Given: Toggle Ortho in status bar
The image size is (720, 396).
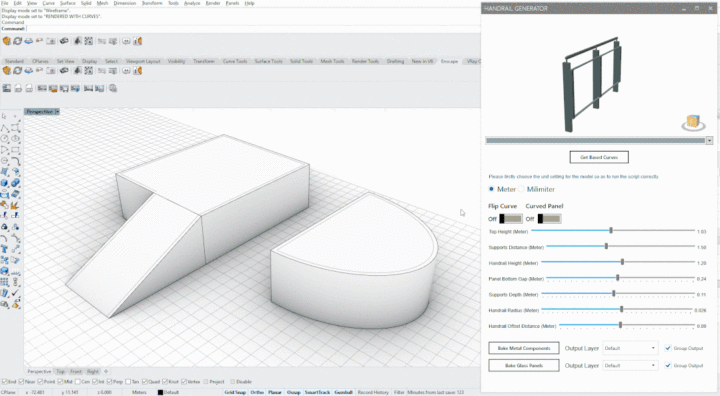Looking at the screenshot, I should [257, 392].
